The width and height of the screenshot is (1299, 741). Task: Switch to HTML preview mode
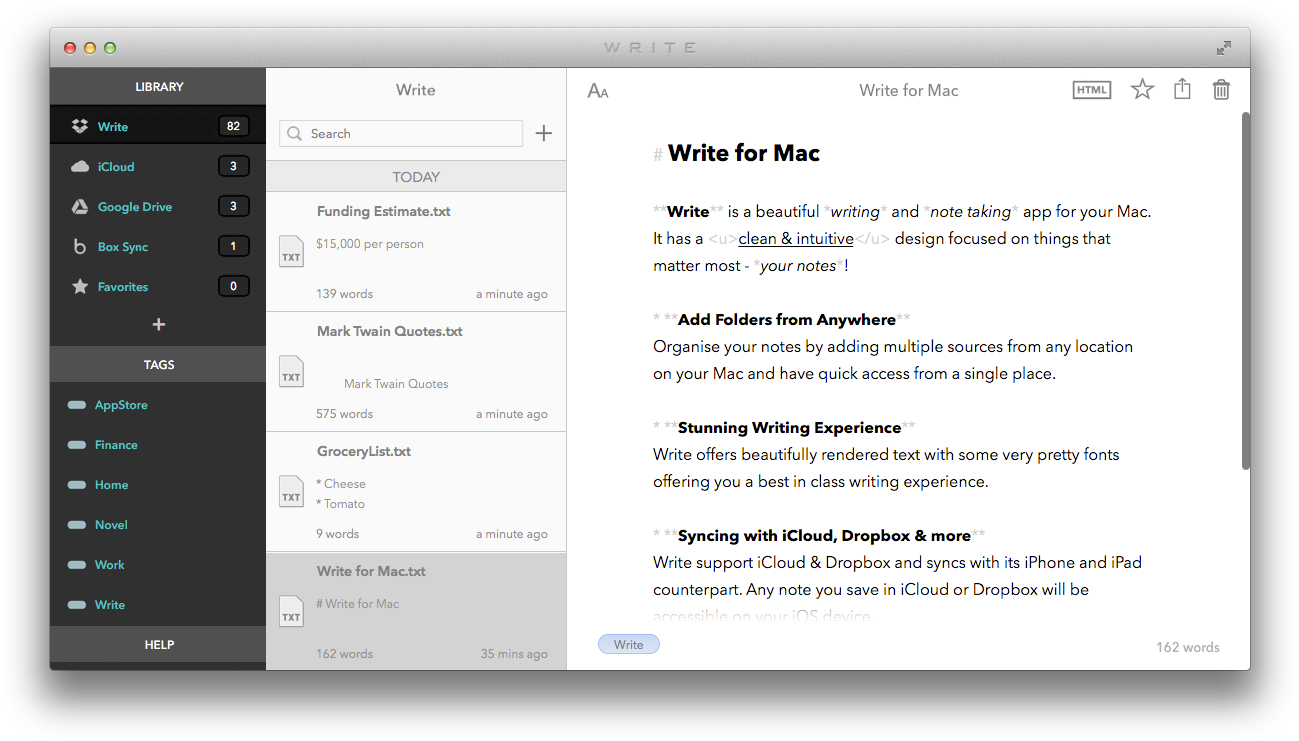pyautogui.click(x=1091, y=90)
